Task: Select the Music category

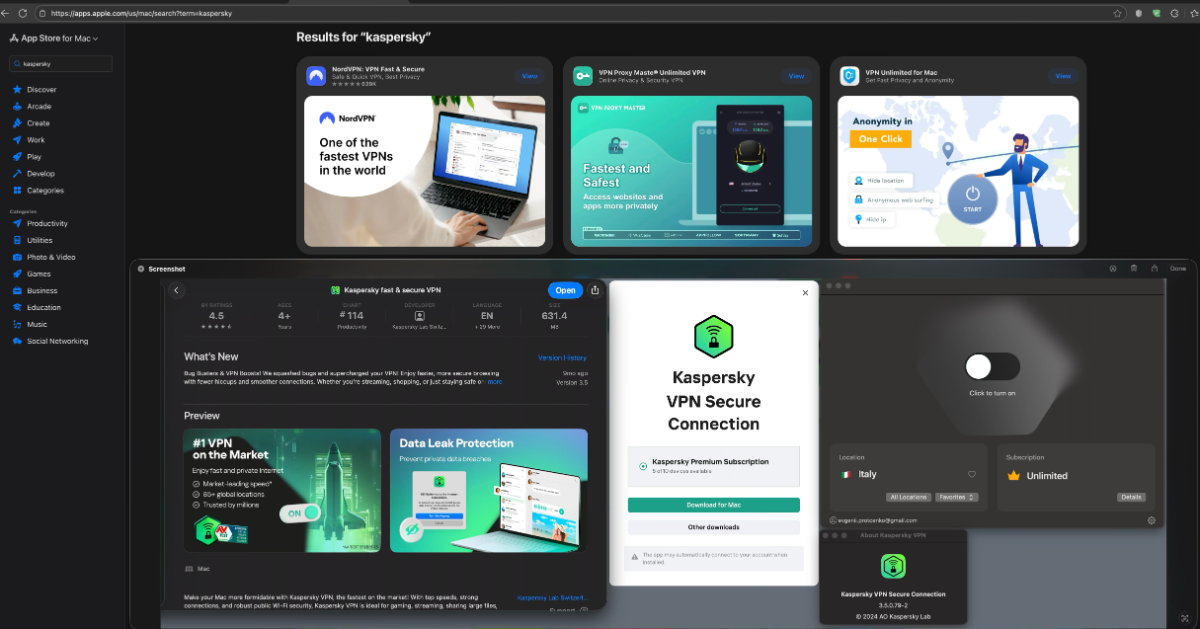Action: click(30, 324)
